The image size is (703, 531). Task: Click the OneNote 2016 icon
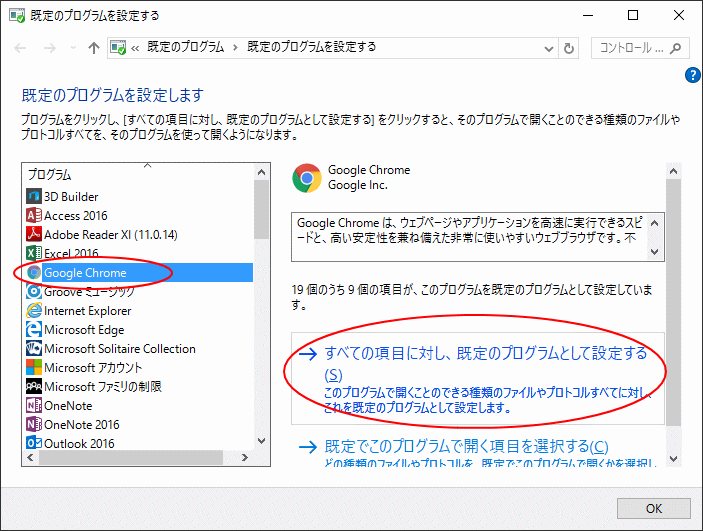coord(34,424)
